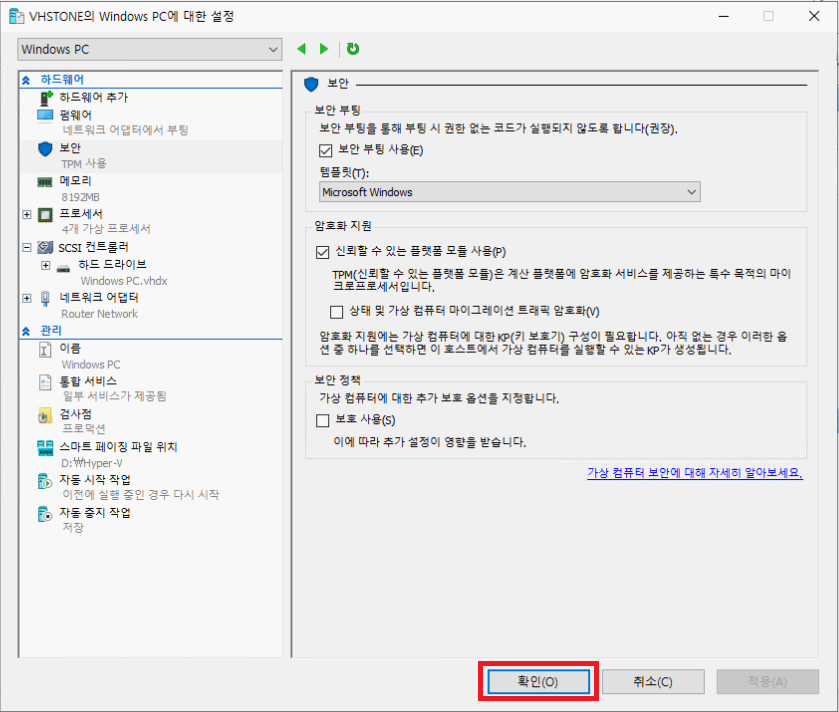
Task: Click 'Windows PC.vhdx' text
Action: click(124, 281)
